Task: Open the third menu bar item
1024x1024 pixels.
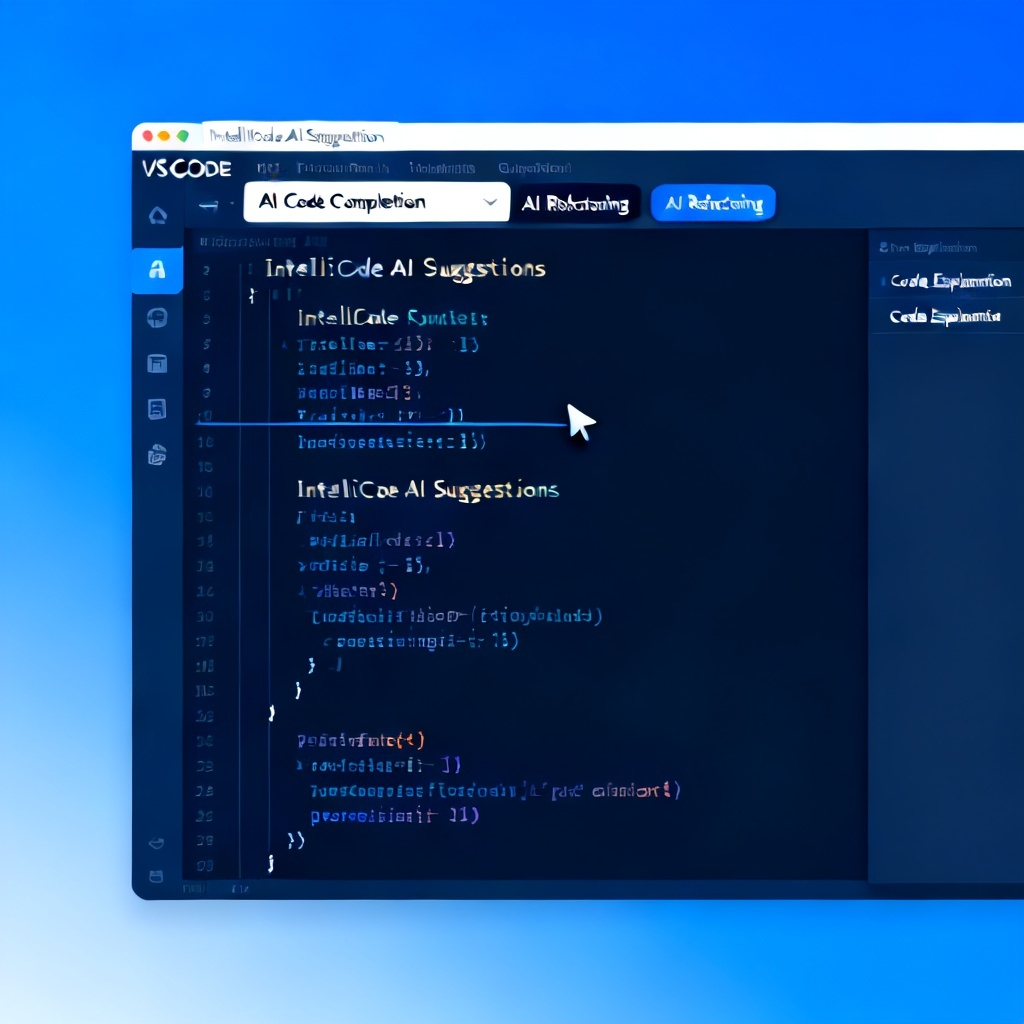Action: click(442, 168)
